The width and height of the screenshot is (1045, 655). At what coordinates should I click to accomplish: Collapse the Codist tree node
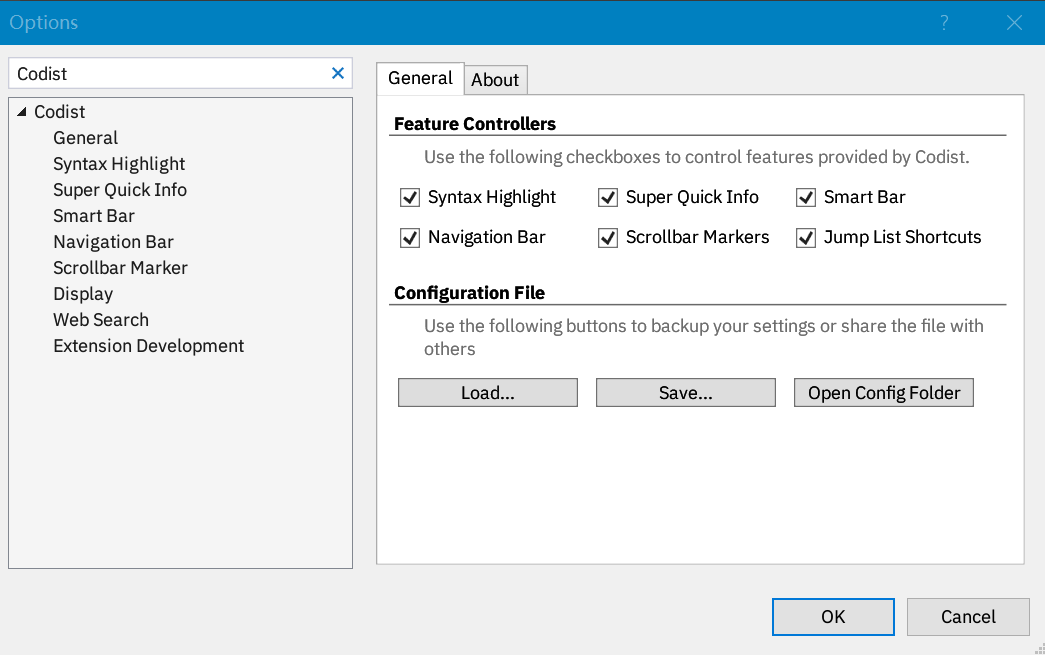[21, 111]
